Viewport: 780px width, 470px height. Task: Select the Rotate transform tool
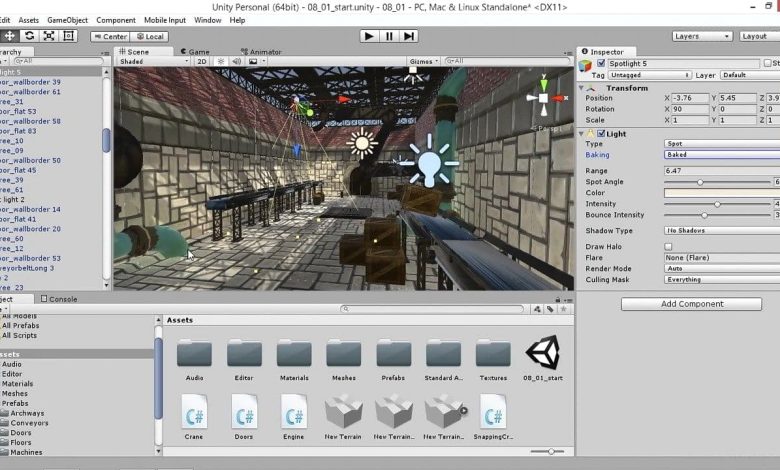pyautogui.click(x=29, y=36)
